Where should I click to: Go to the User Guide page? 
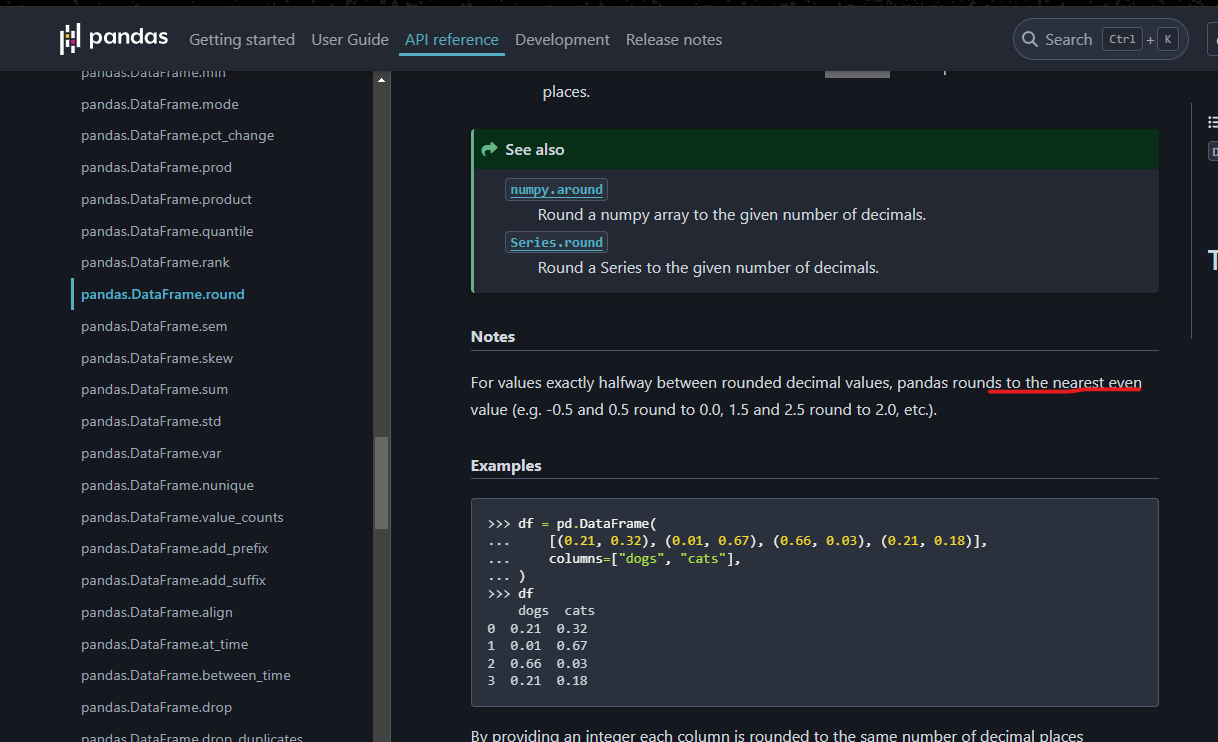click(350, 40)
